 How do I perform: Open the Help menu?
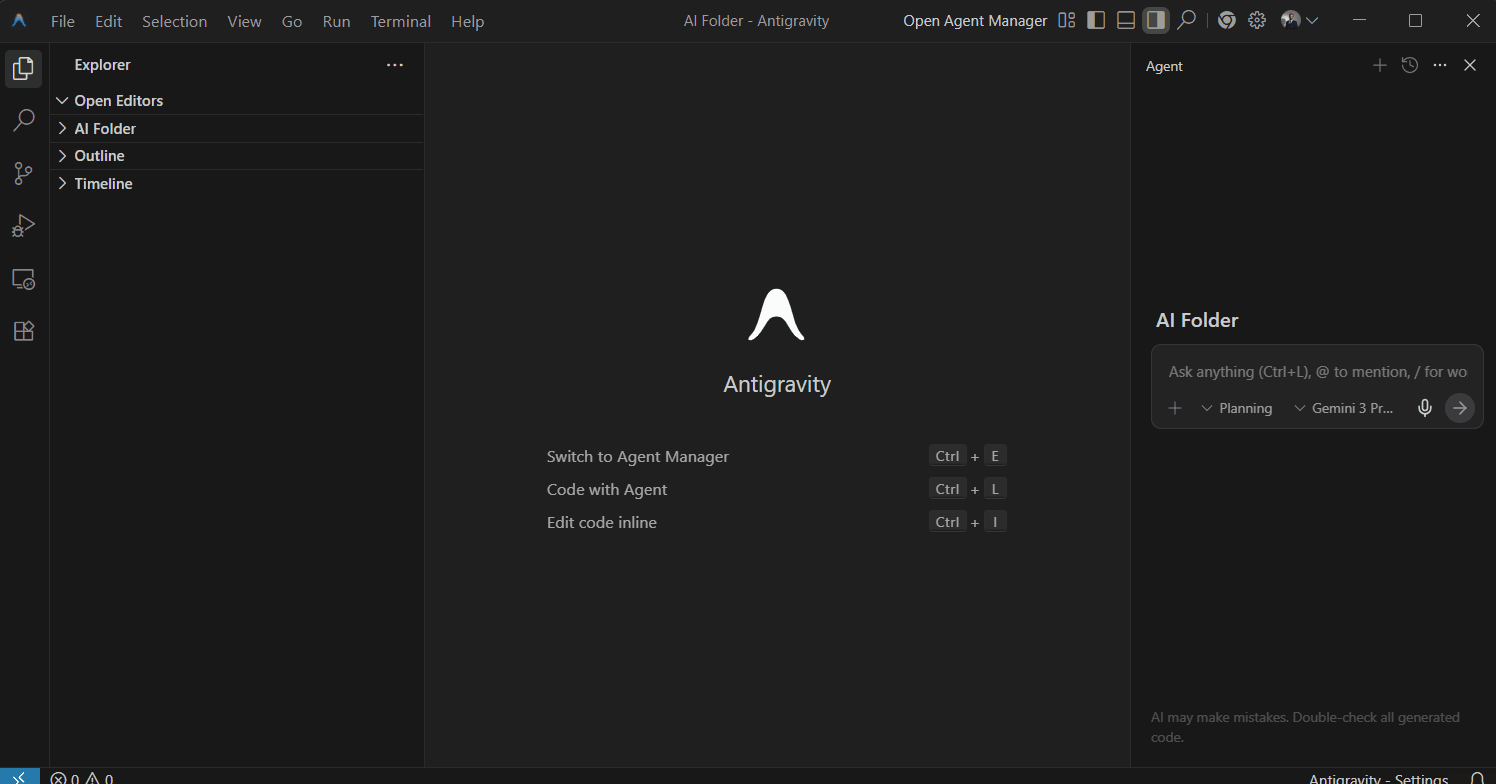click(x=467, y=21)
